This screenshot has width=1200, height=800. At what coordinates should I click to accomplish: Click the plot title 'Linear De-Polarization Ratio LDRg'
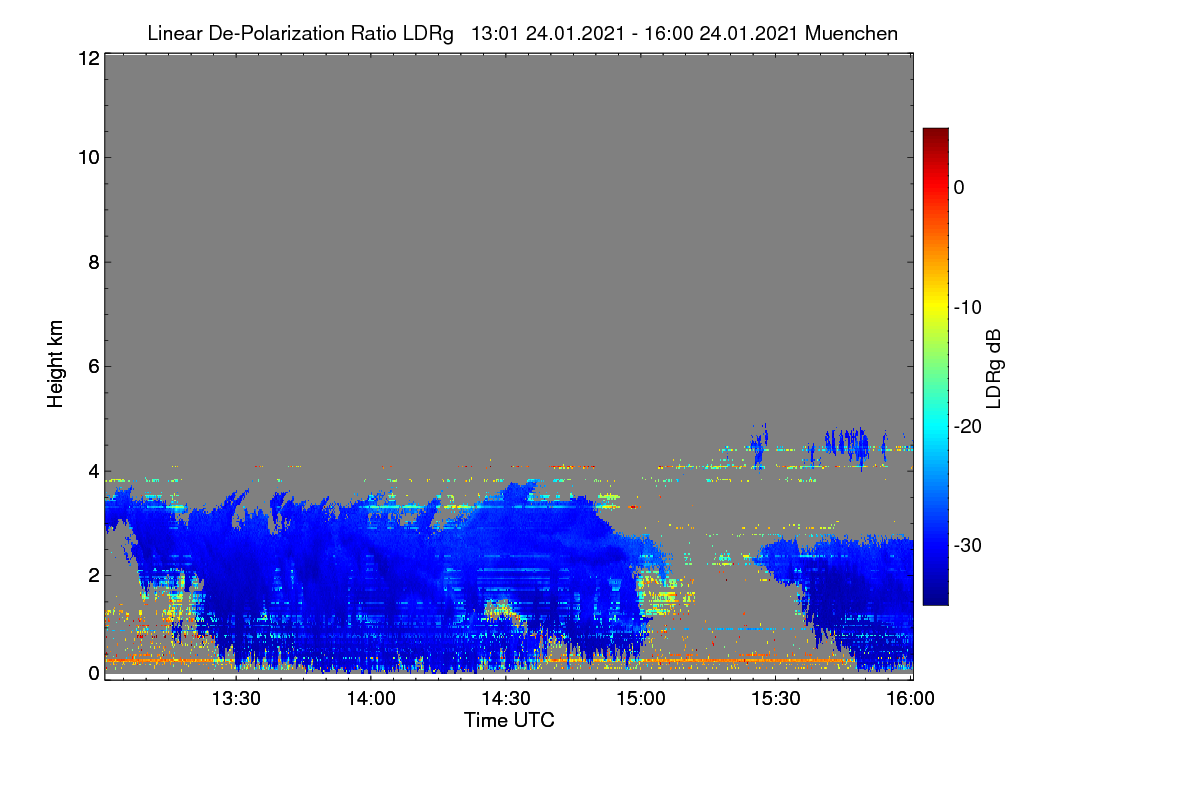click(300, 34)
